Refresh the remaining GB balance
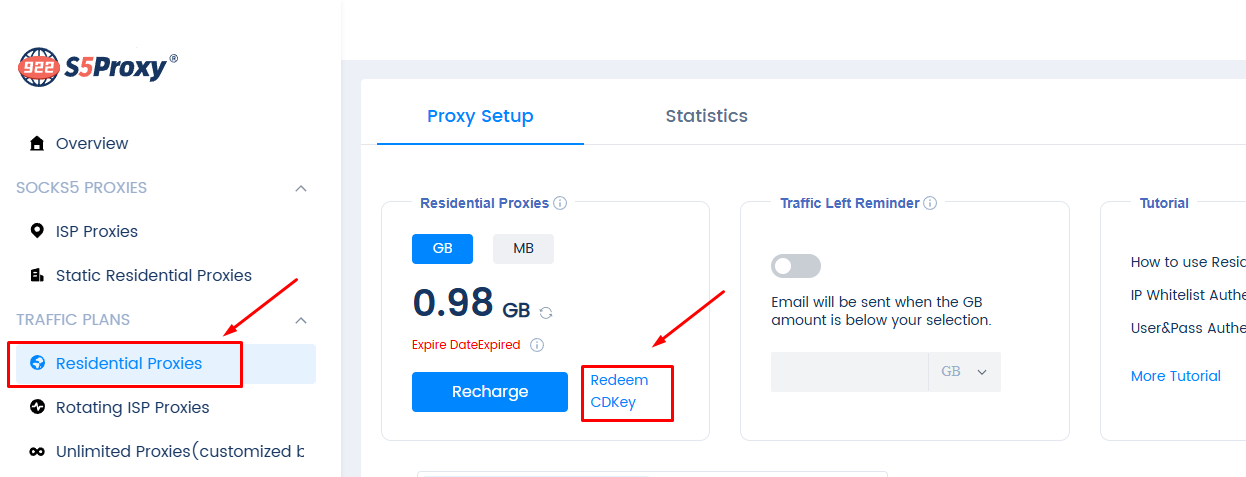Screen dimensions: 1246x477 click(x=546, y=312)
